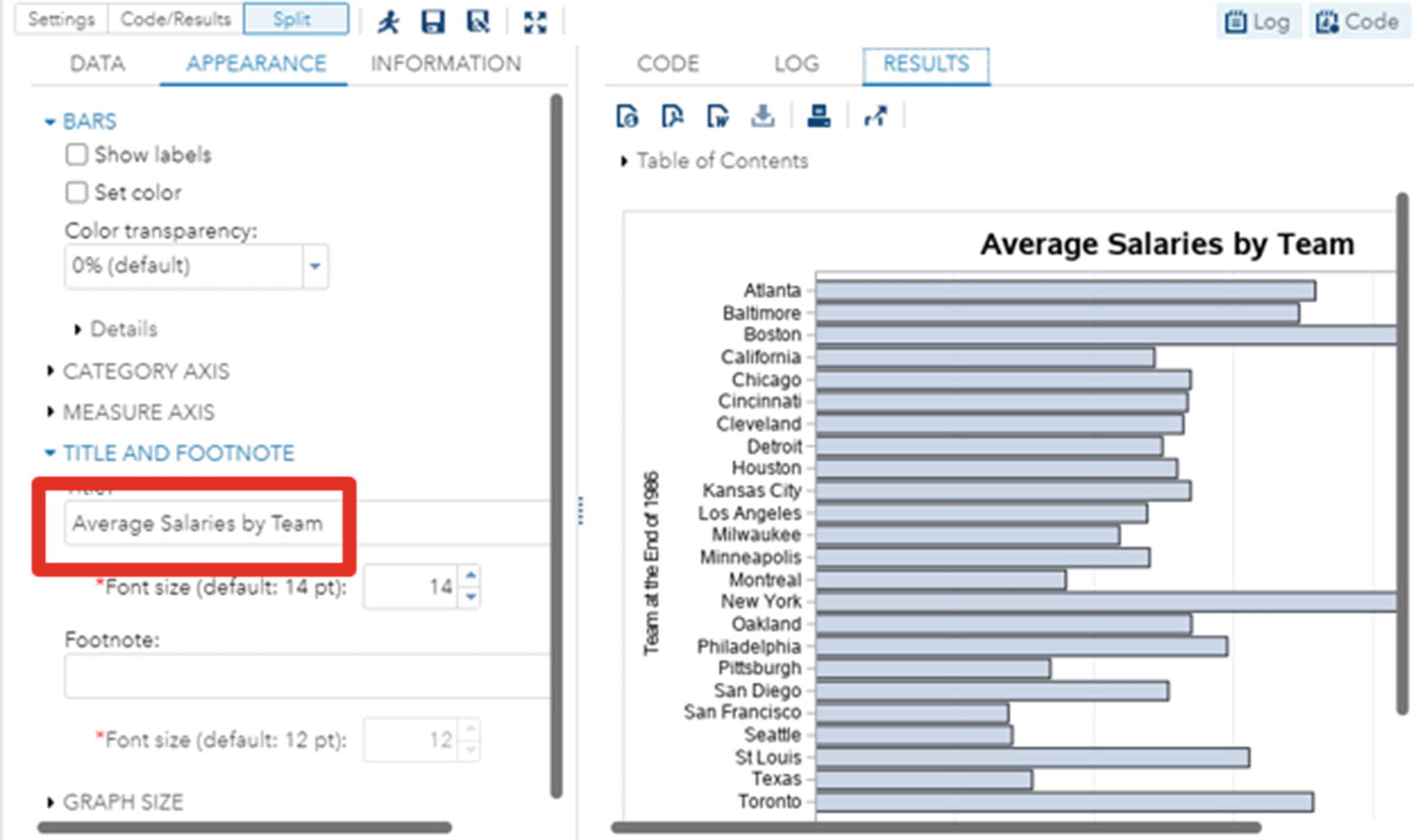Open the Log panel at top right
This screenshot has height=840, width=1414.
tap(1257, 21)
